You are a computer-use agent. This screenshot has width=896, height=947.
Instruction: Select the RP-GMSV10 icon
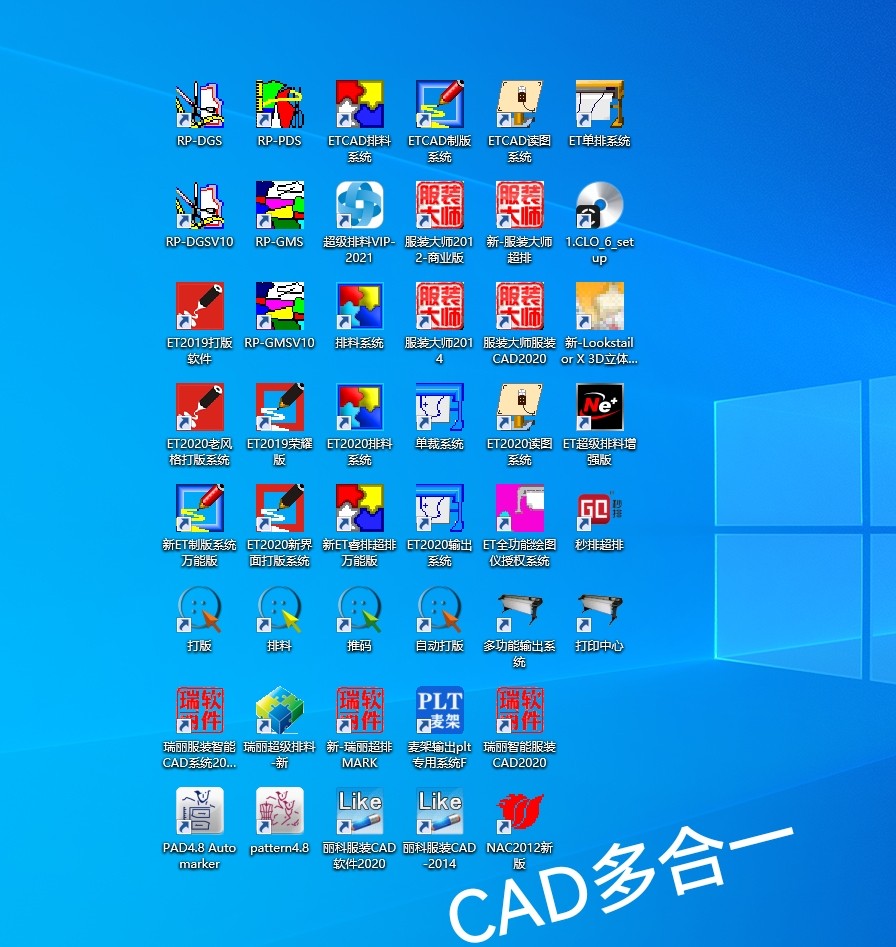point(280,306)
